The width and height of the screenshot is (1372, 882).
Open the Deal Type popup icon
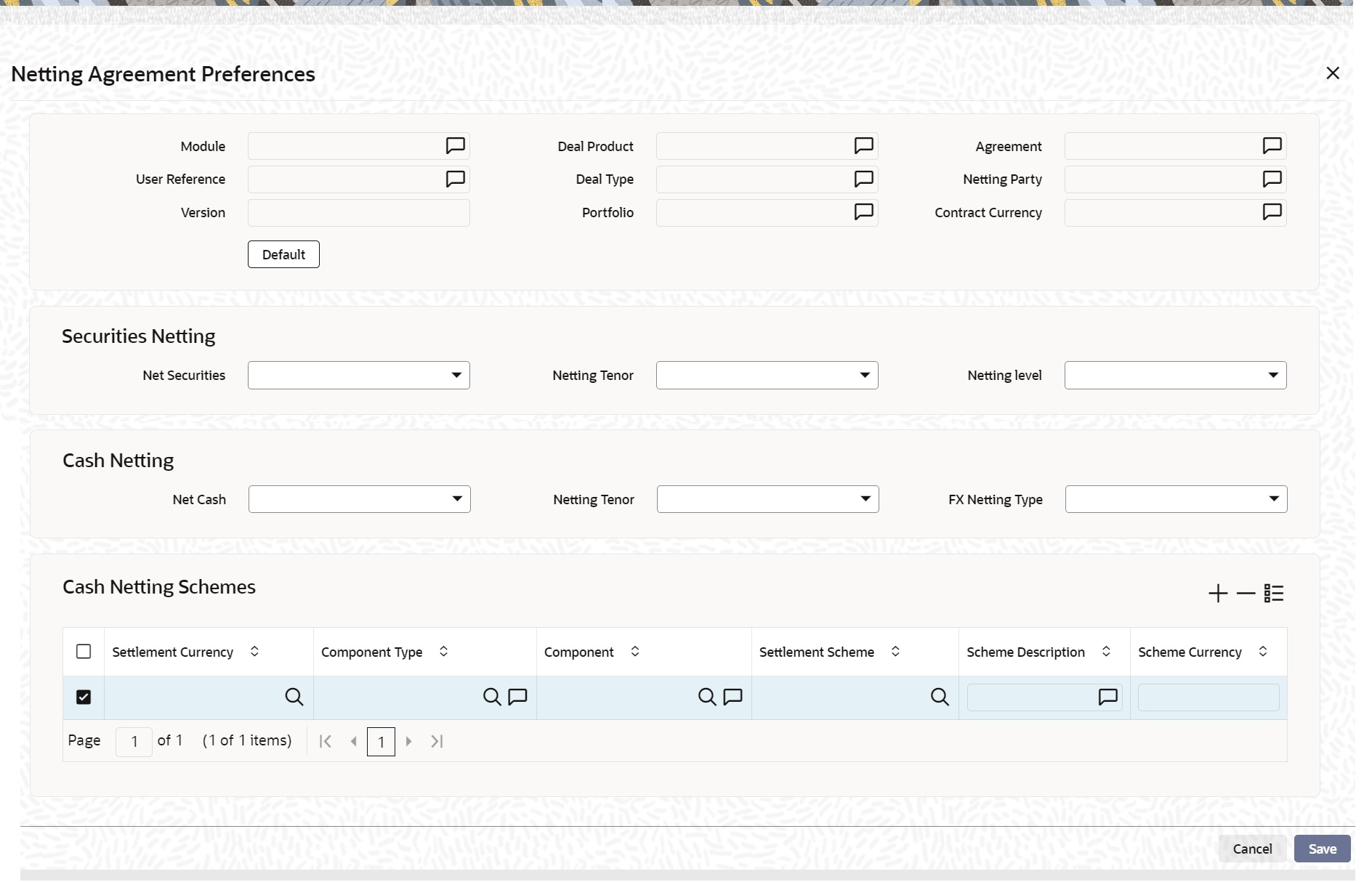863,179
